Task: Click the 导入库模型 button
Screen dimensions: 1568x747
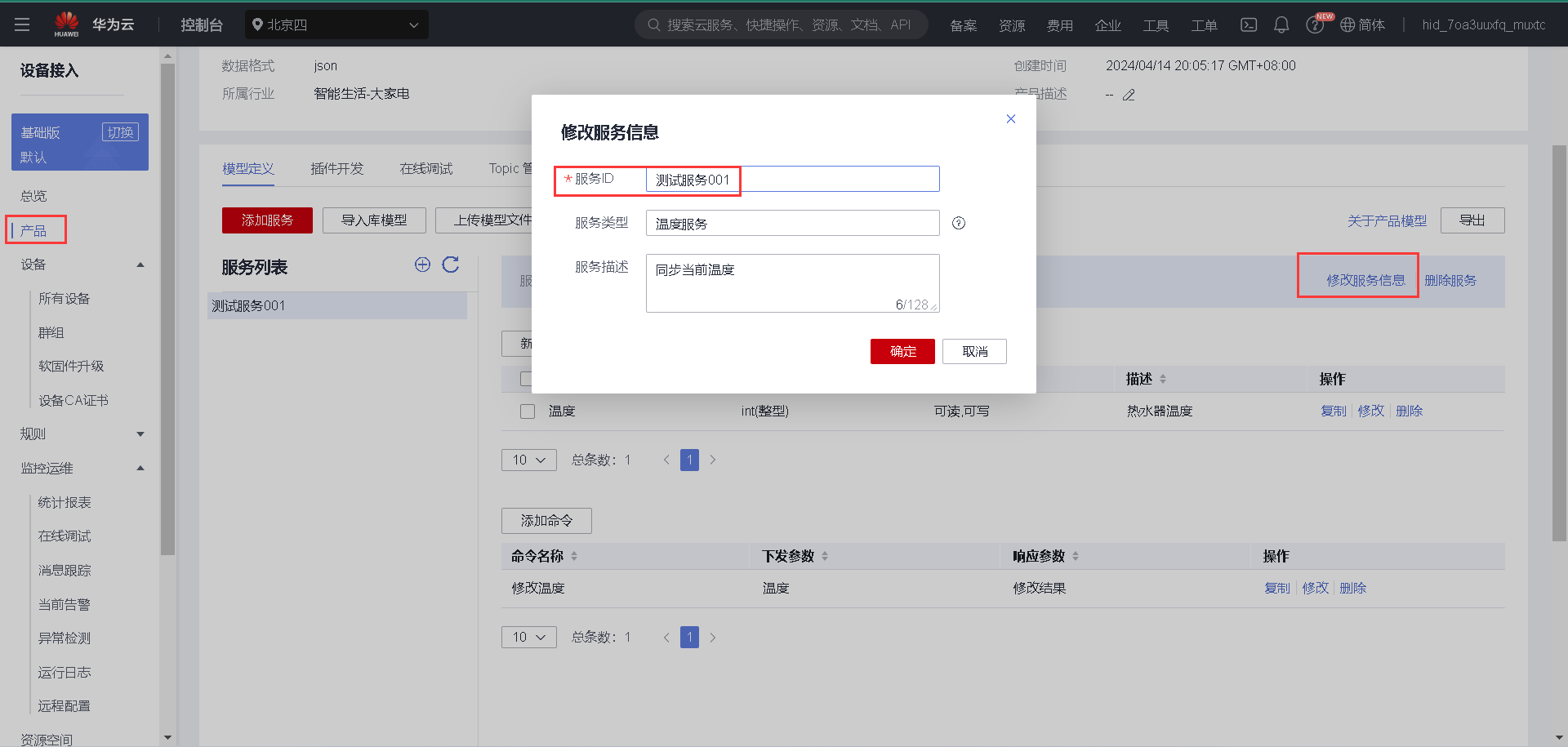Action: [x=374, y=220]
